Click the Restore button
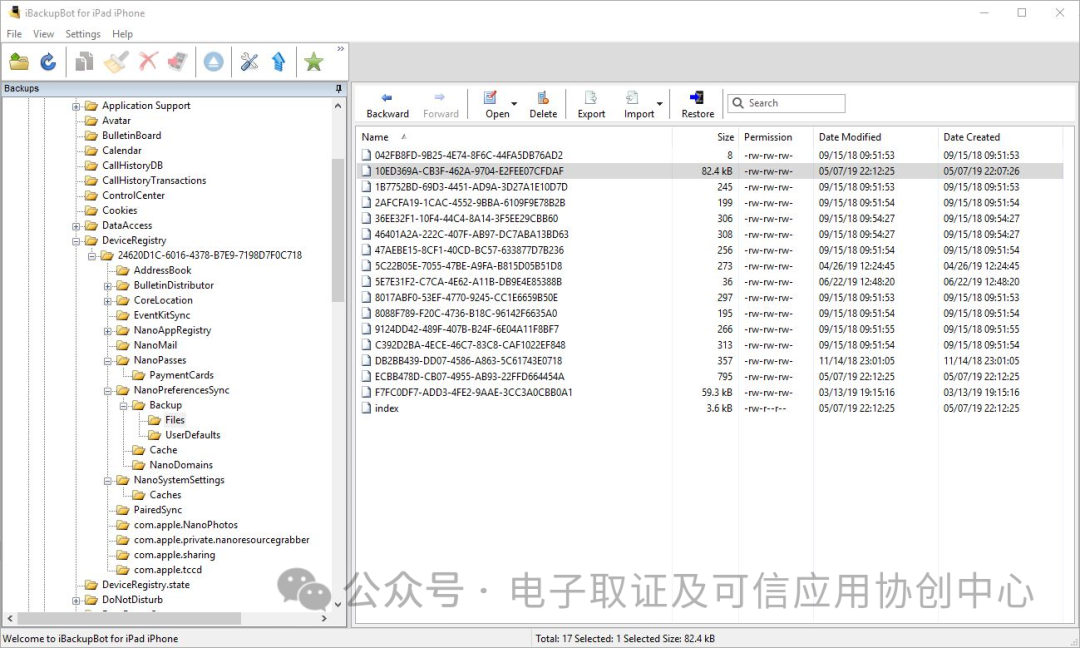Screen dimensions: 1080x648 (698, 105)
